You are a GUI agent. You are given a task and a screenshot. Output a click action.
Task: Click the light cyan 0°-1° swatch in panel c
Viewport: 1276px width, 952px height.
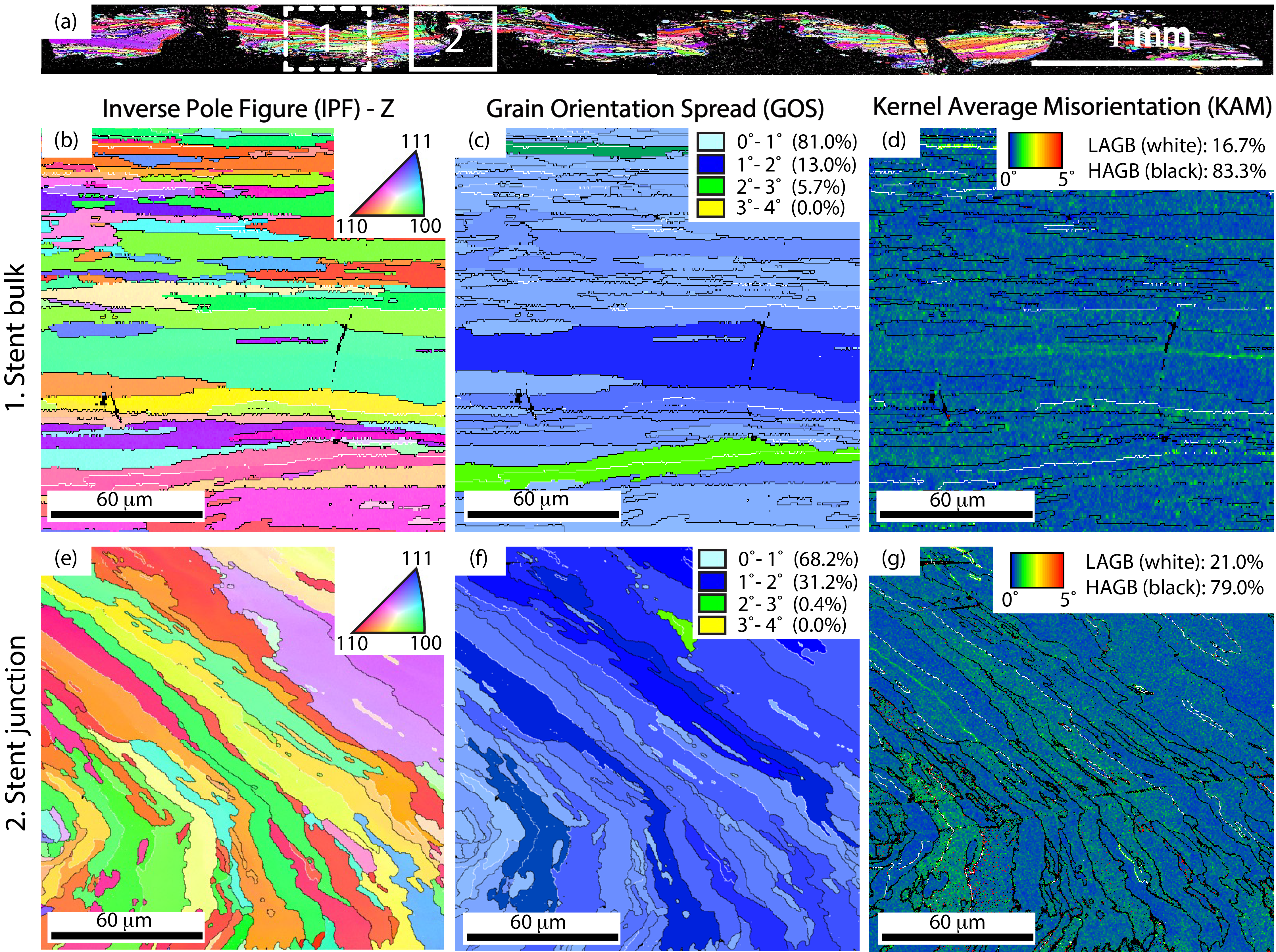click(710, 142)
